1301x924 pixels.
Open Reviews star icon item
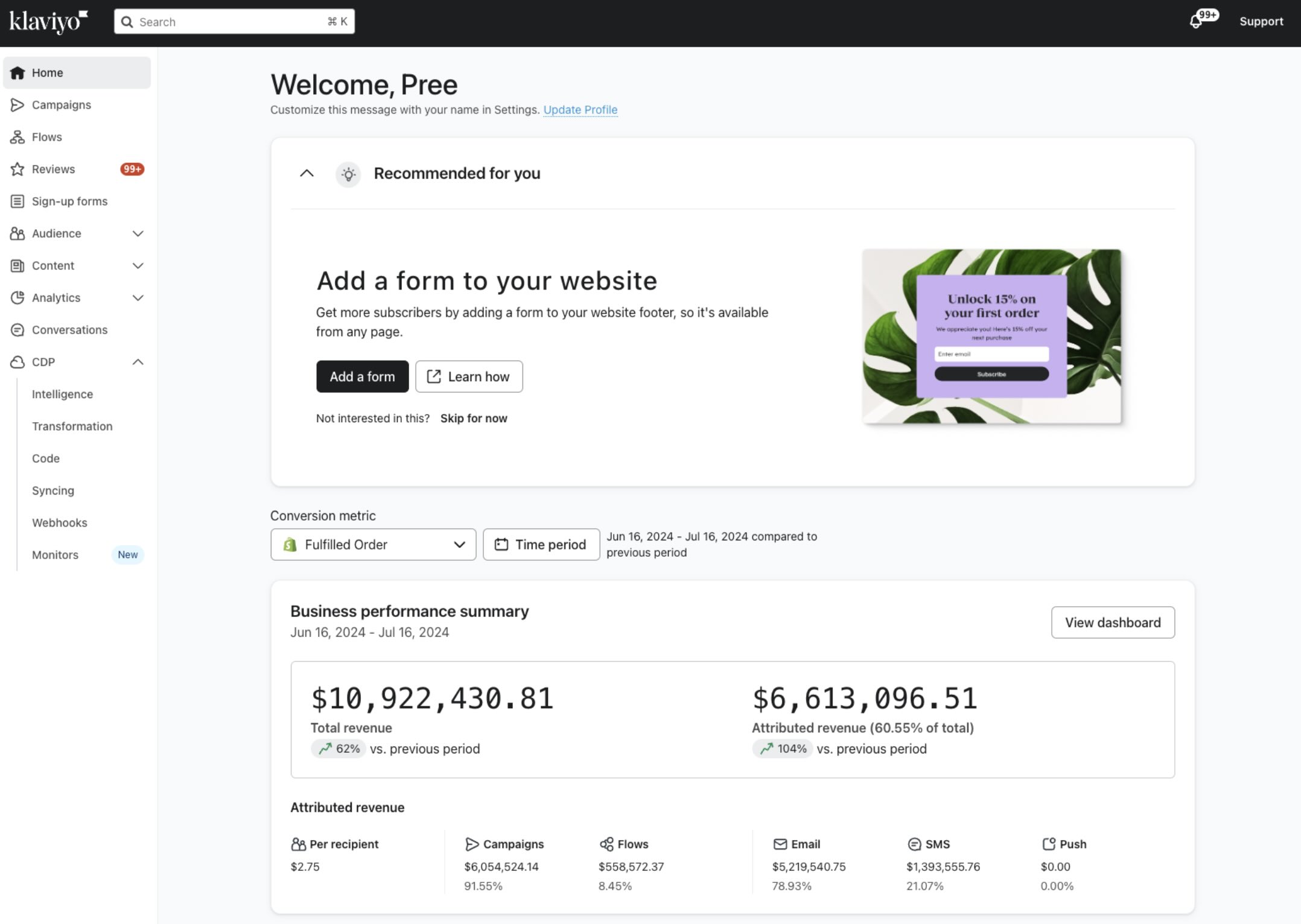pyautogui.click(x=17, y=169)
